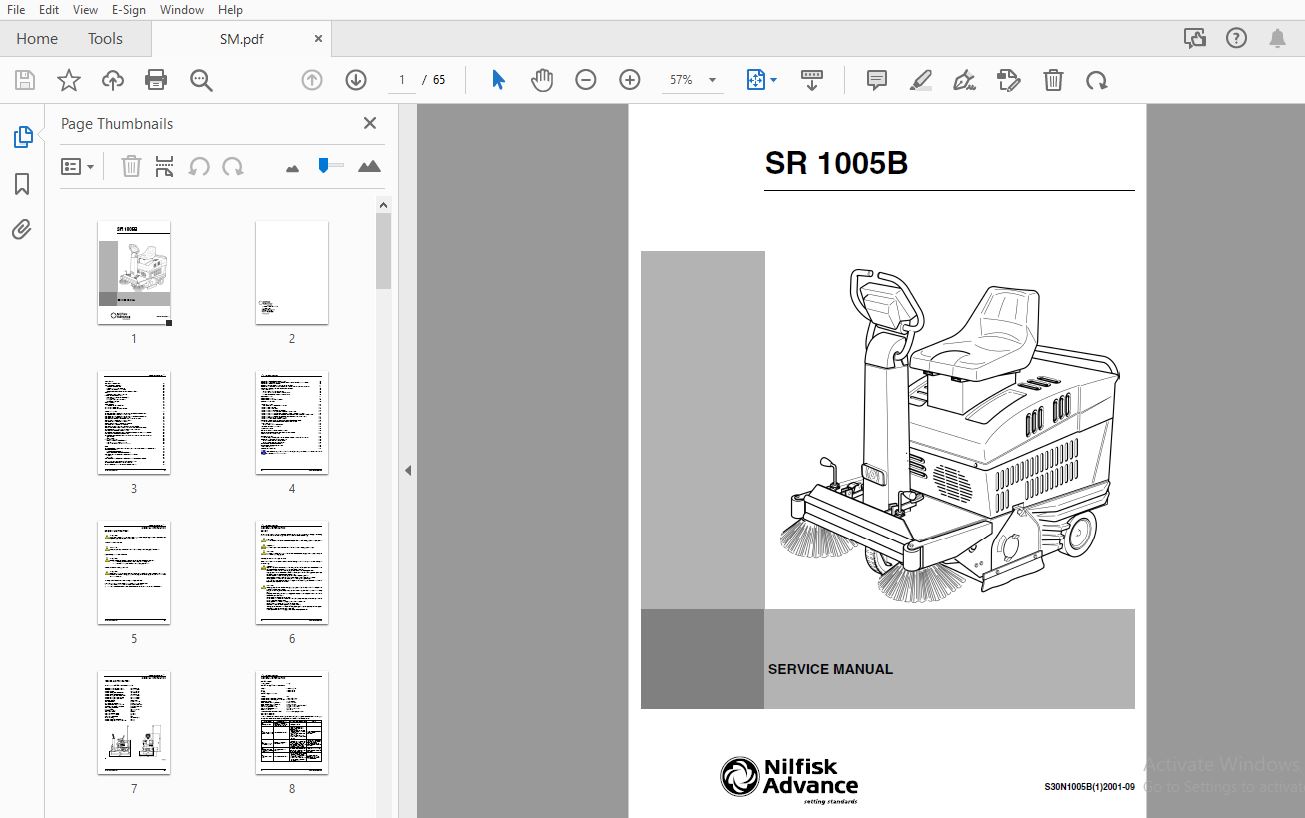Select the page 6 thumbnail
Screen dimensions: 1305x818
292,573
